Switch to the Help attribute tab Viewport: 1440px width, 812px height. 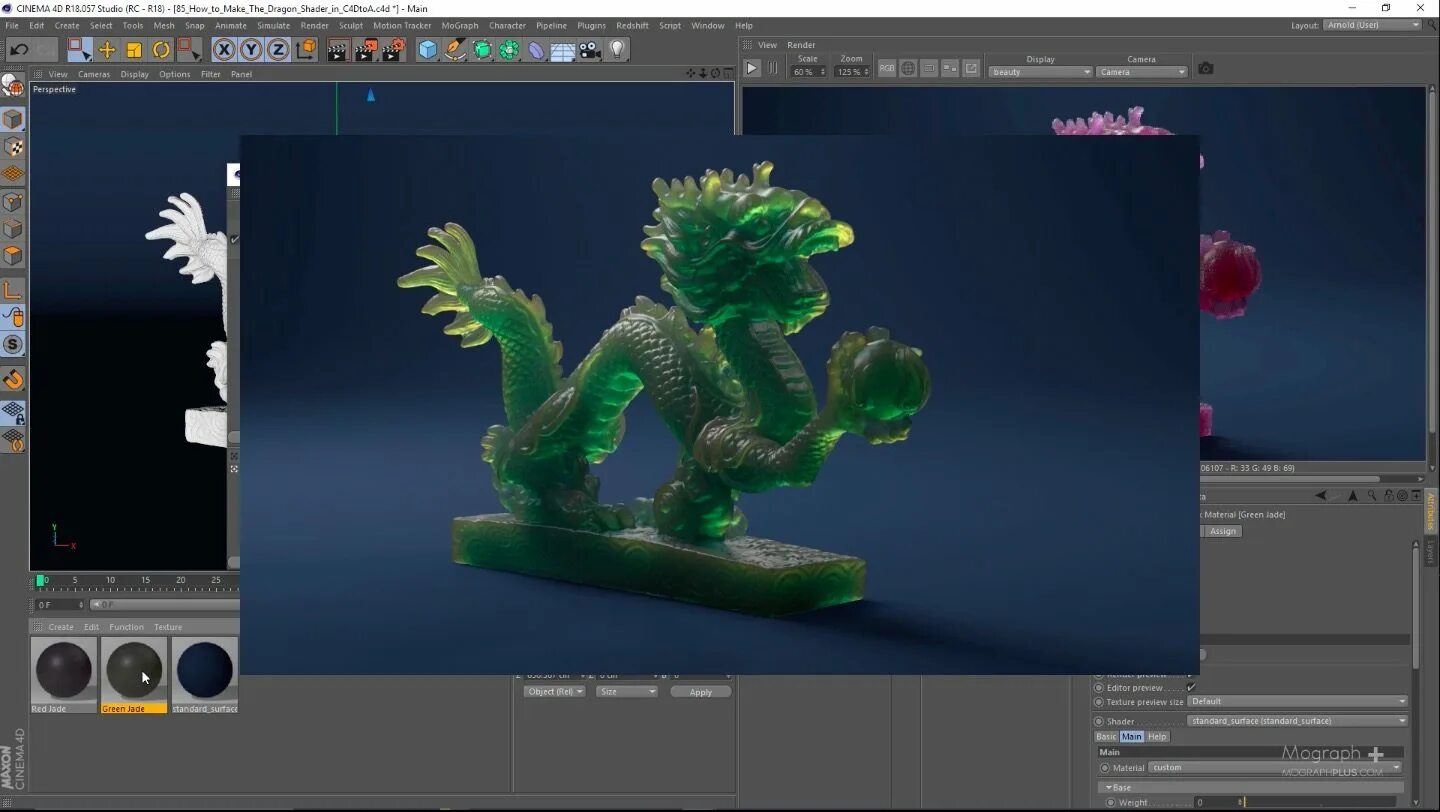tap(1157, 737)
